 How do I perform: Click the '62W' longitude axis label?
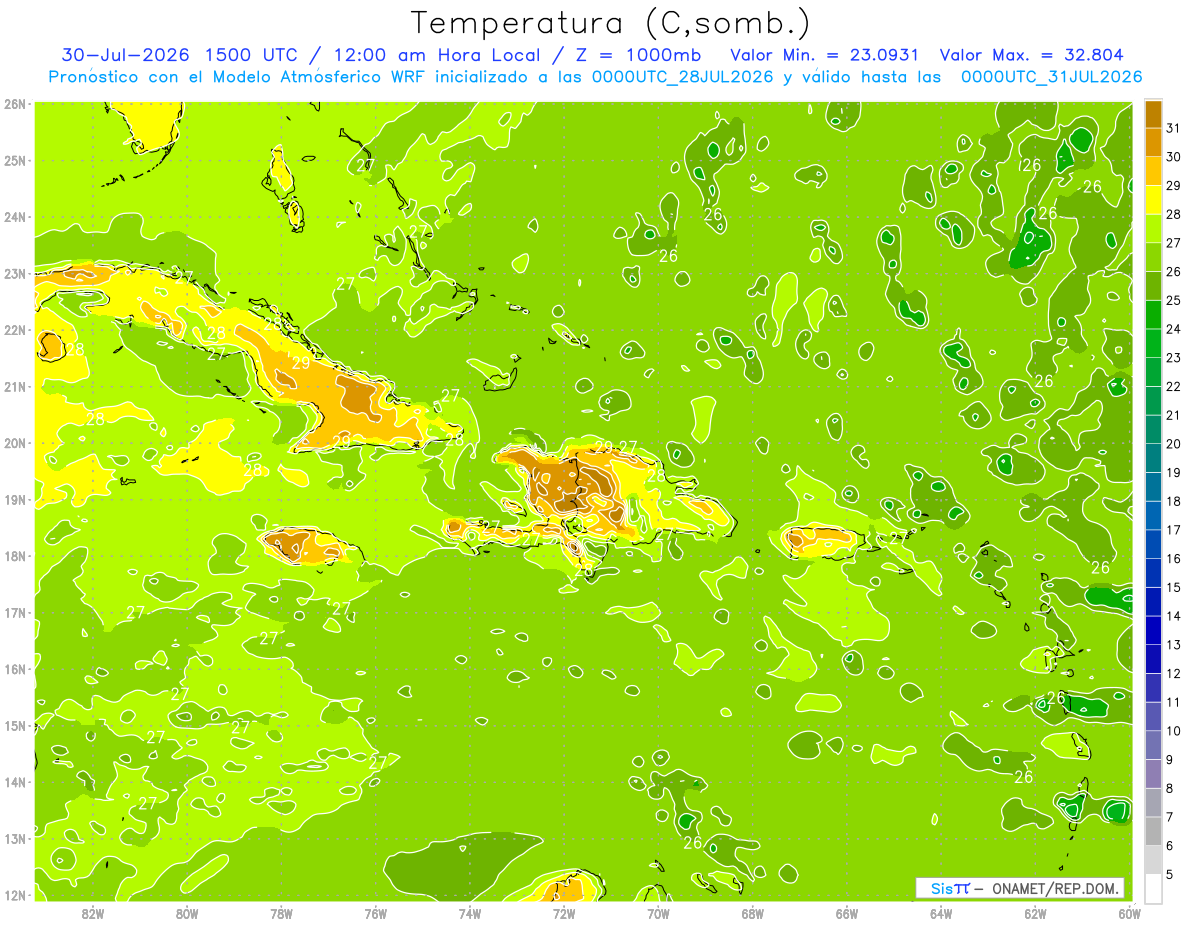1035,913
